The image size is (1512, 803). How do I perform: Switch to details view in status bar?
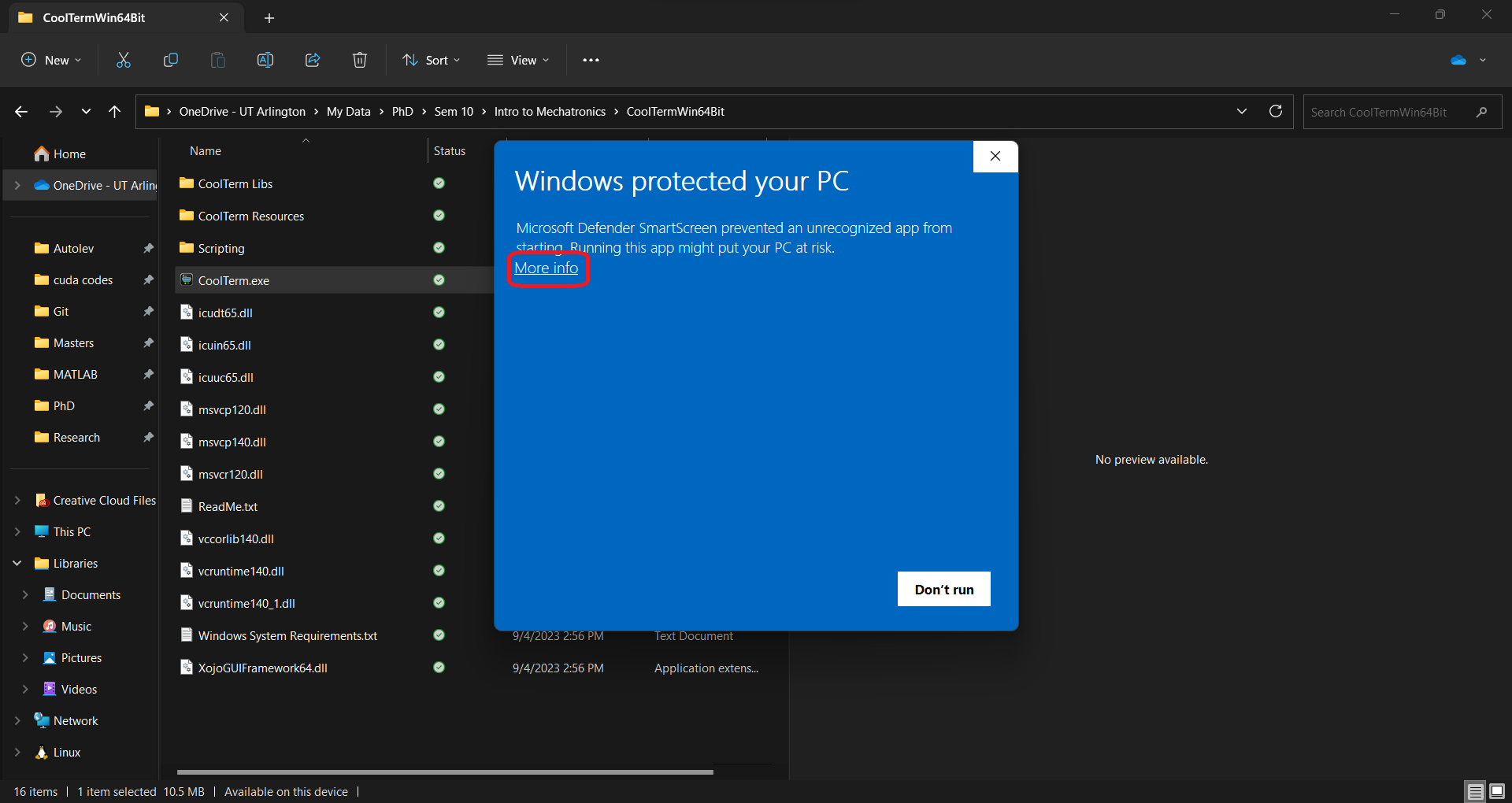click(x=1475, y=791)
